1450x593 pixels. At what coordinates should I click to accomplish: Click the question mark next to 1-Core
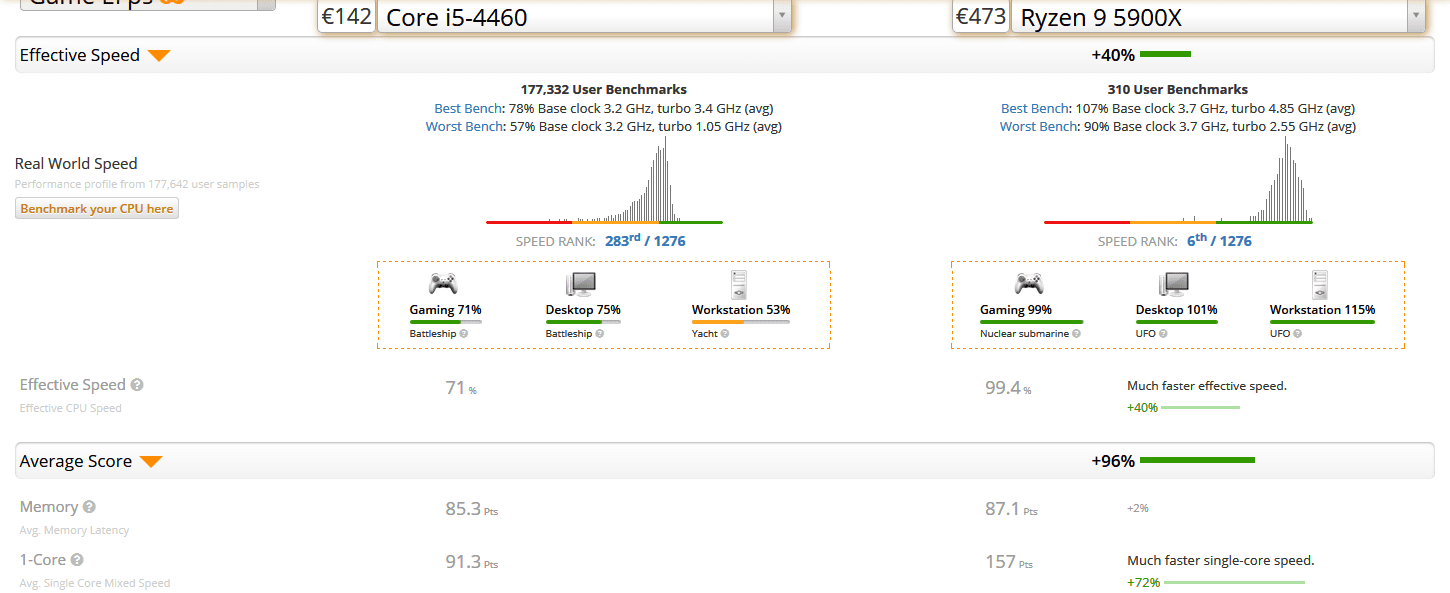(77, 560)
